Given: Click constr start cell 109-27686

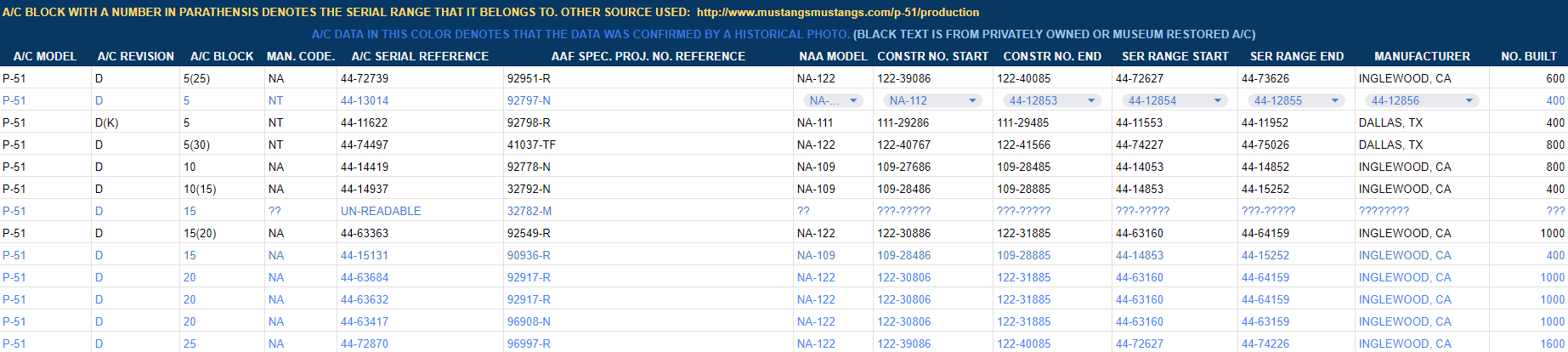Looking at the screenshot, I should click(x=933, y=167).
